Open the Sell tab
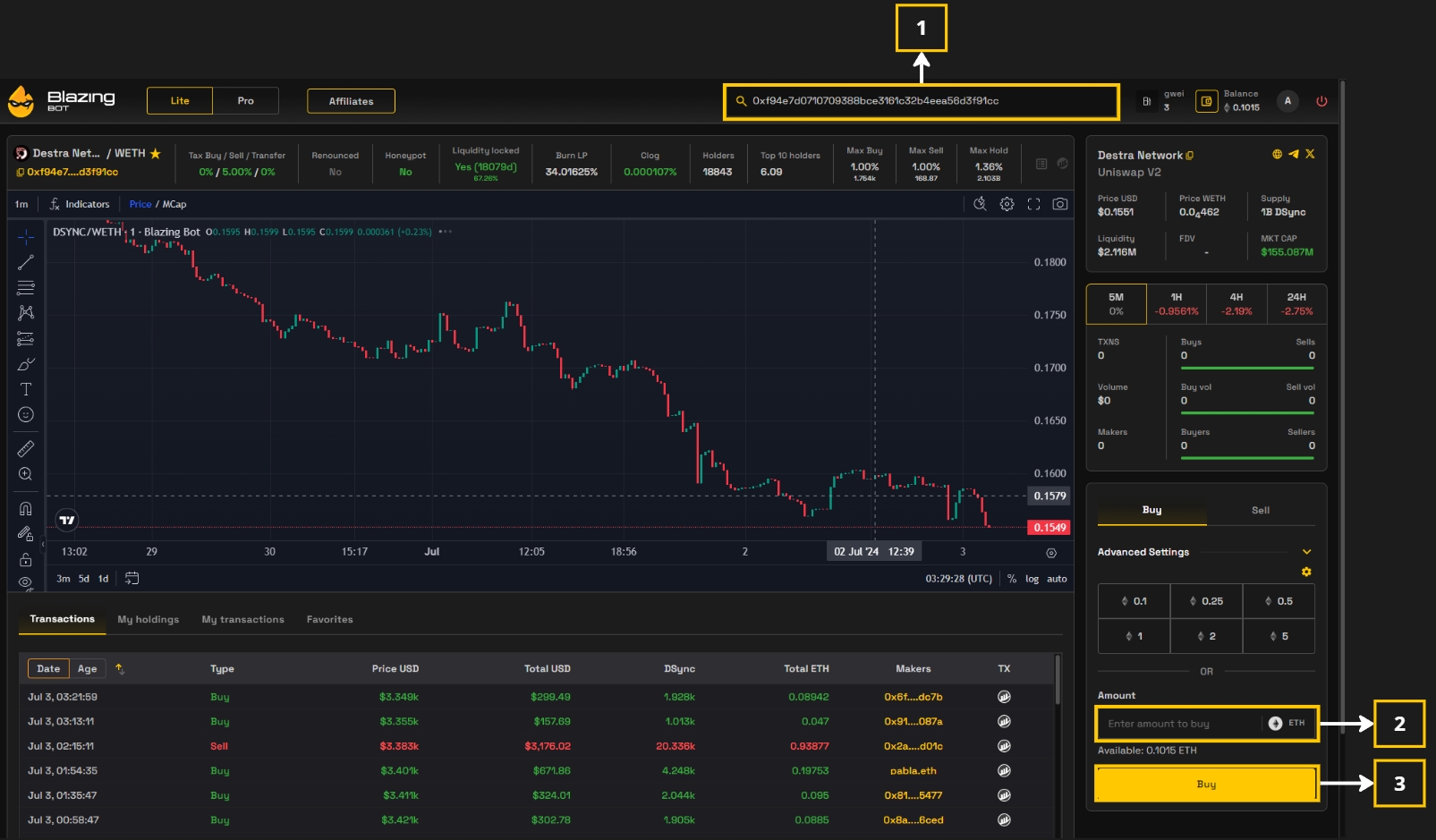 pos(1260,510)
